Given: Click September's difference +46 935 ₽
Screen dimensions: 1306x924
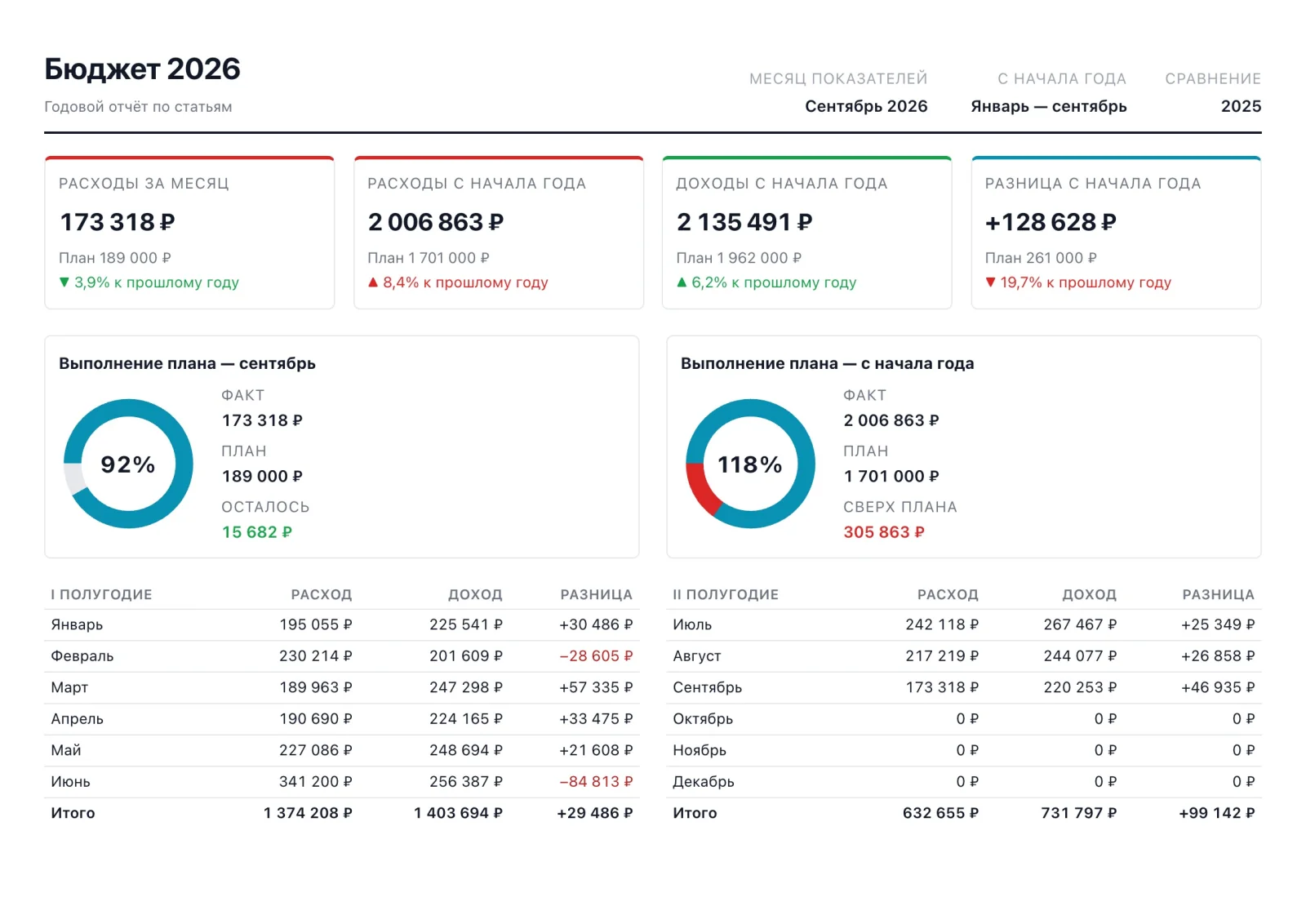Looking at the screenshot, I should 1218,687.
